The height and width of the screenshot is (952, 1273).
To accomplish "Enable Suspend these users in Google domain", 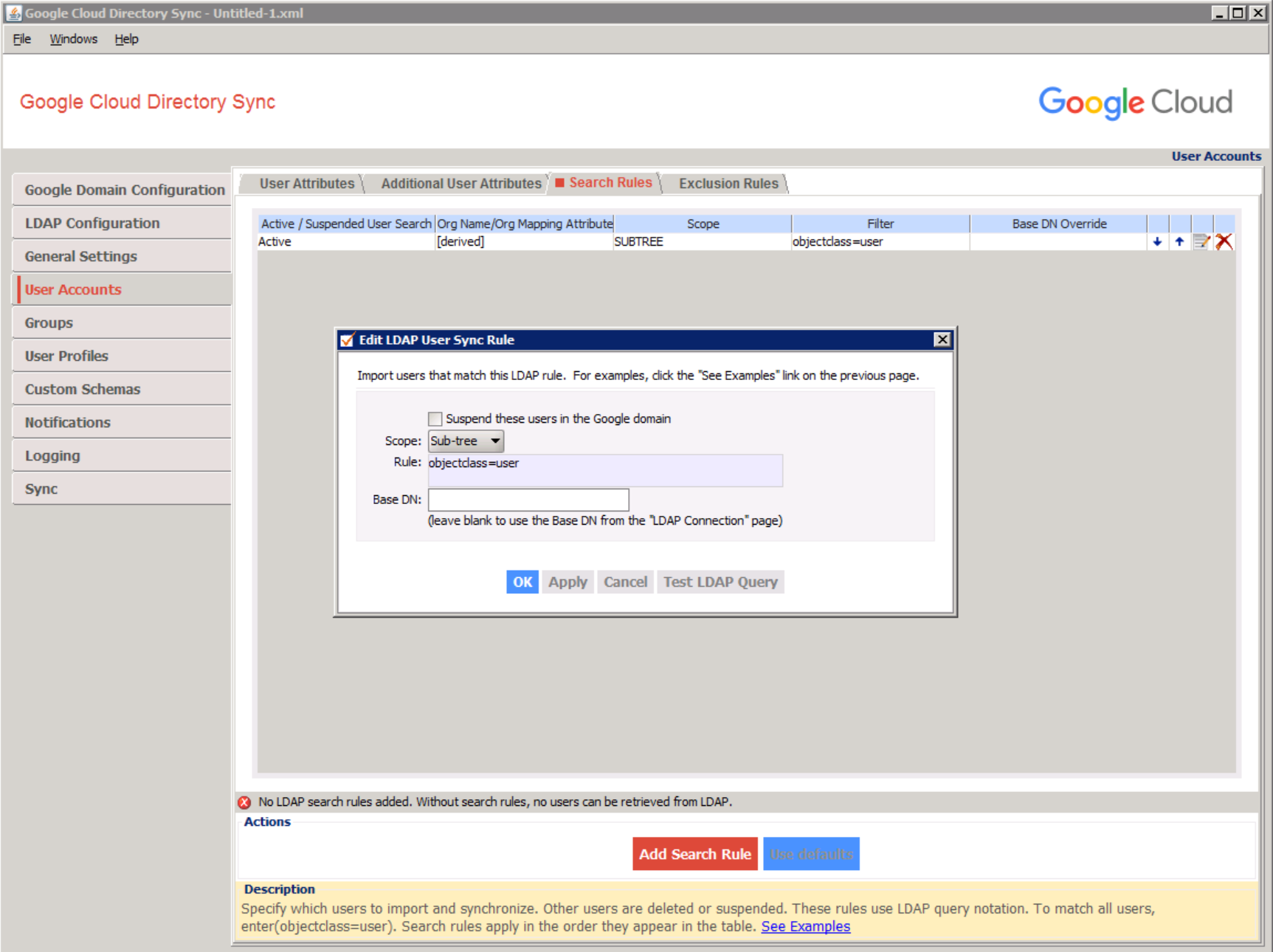I will tap(435, 419).
